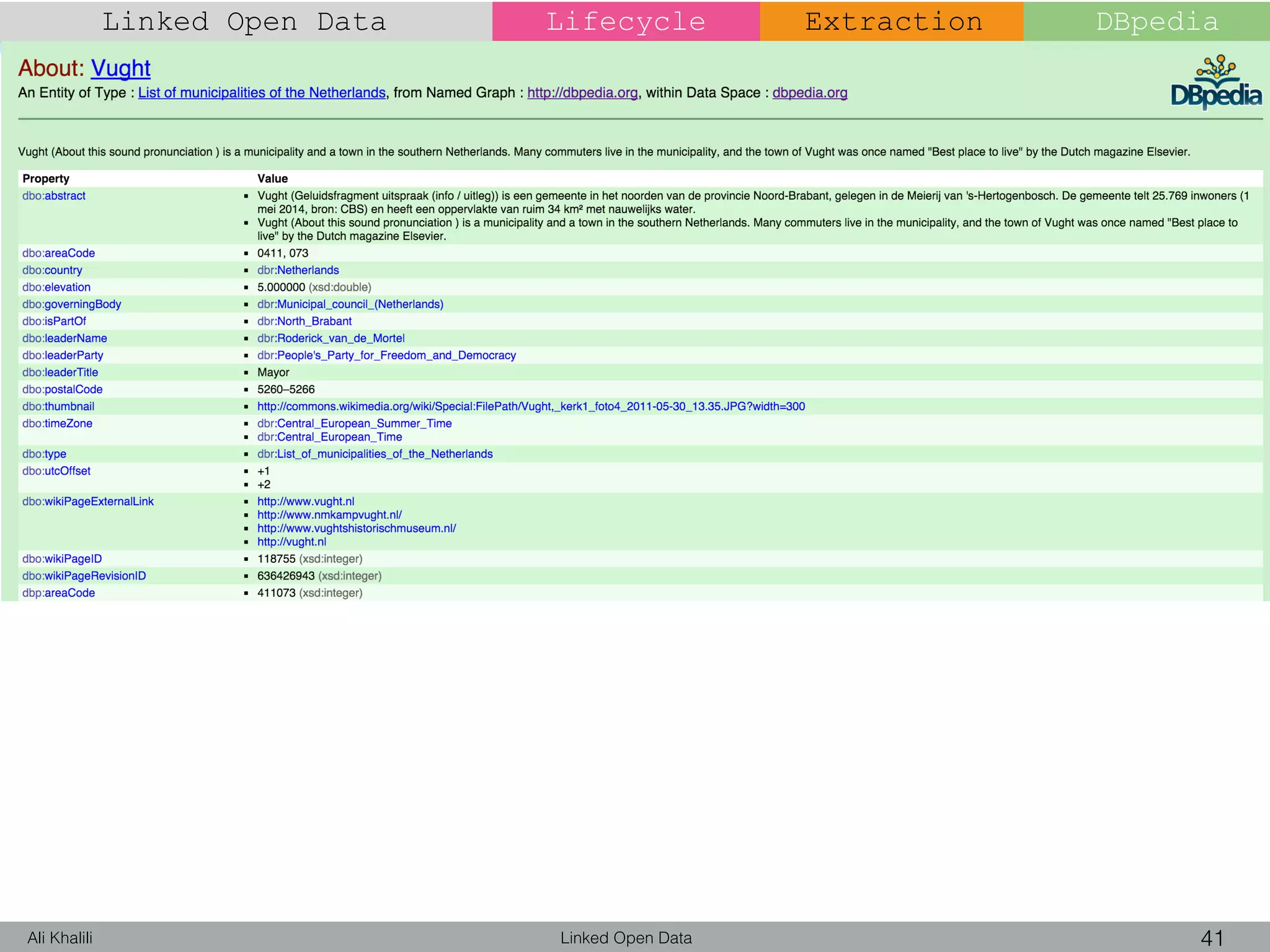This screenshot has width=1270, height=952.
Task: Open the commons.wikimedia.org thumbnail URL
Action: 531,407
